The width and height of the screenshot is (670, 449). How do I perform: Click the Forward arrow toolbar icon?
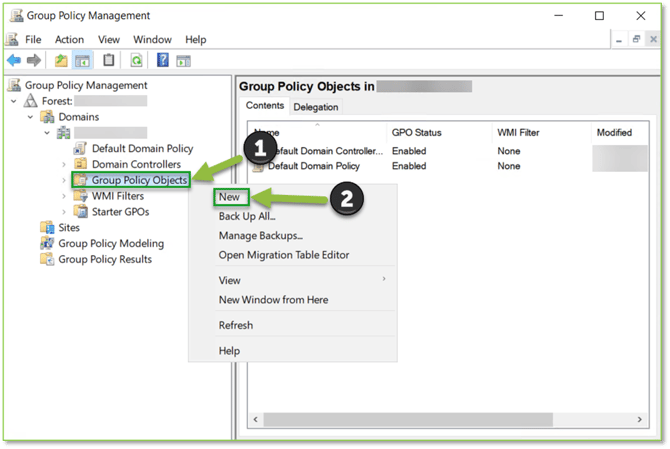34,61
